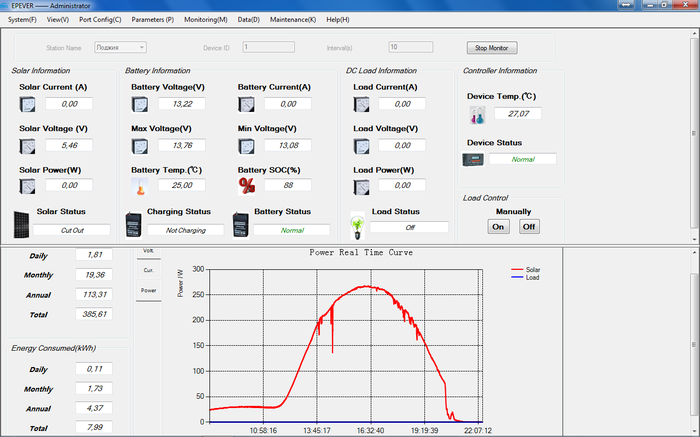Viewport: 700px width, 437px height.
Task: Switch the chart to the Volt. tab
Action: pyautogui.click(x=148, y=250)
